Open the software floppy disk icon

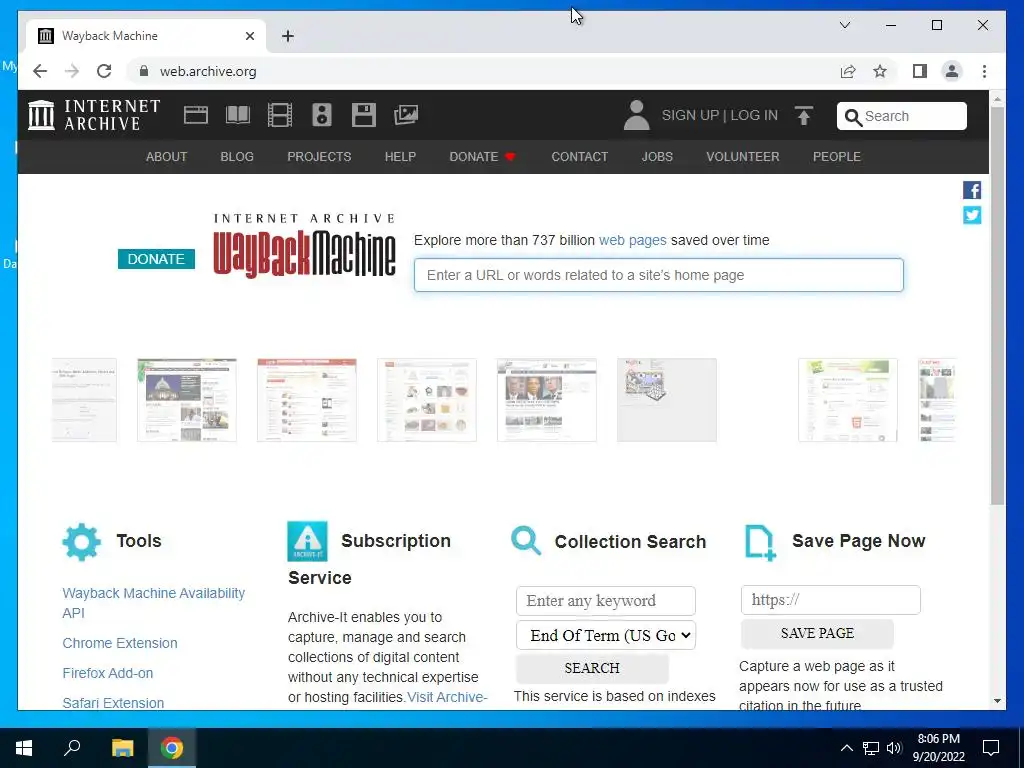pos(363,115)
